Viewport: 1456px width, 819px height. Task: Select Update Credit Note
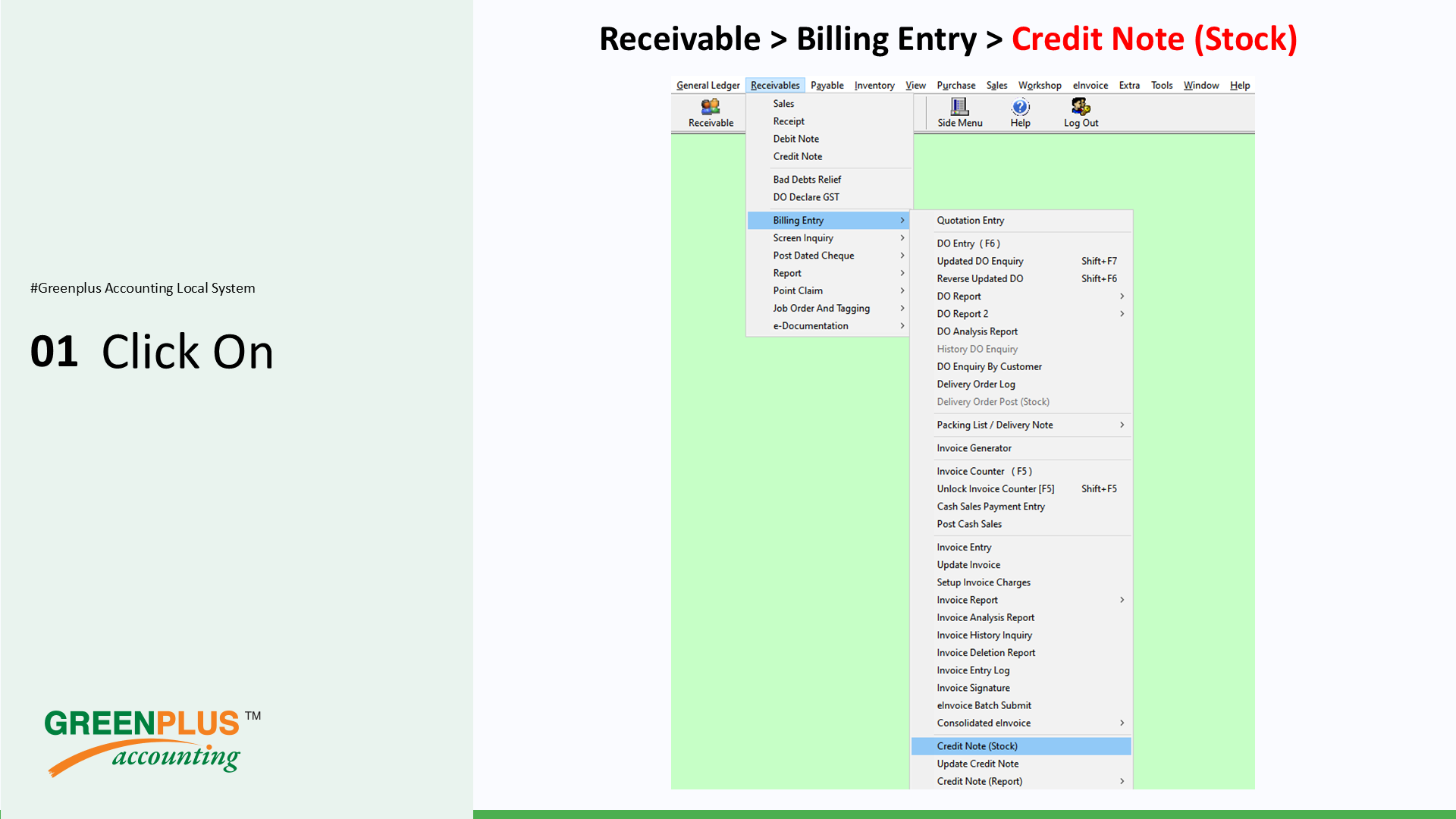point(1021,764)
